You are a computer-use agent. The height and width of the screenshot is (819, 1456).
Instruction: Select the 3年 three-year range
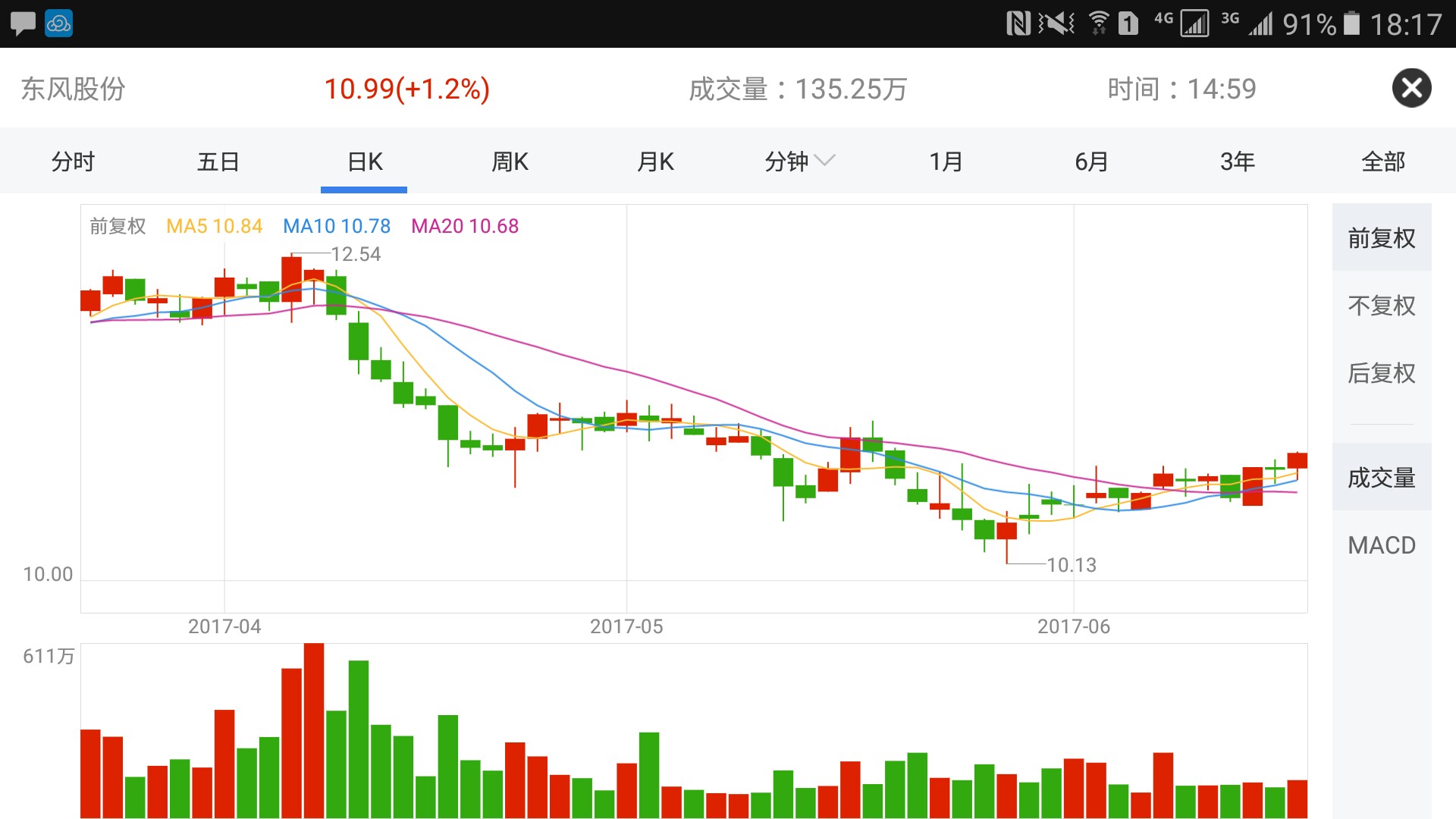(1238, 162)
